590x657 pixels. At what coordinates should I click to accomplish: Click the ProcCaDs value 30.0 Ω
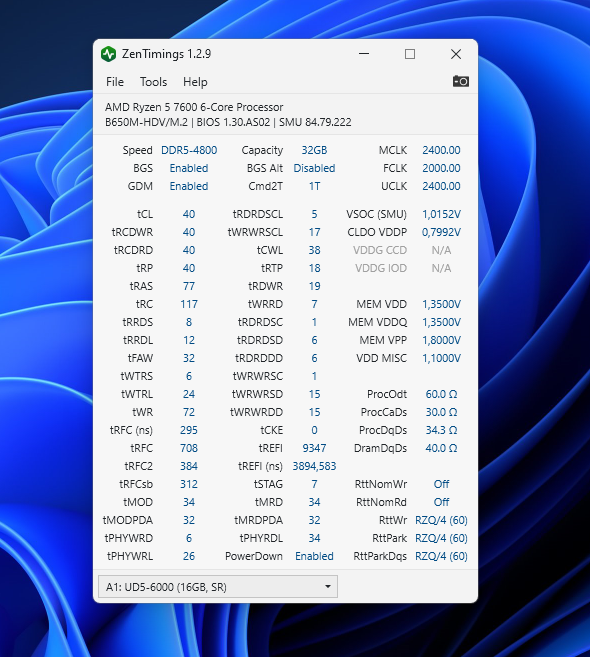coord(441,412)
